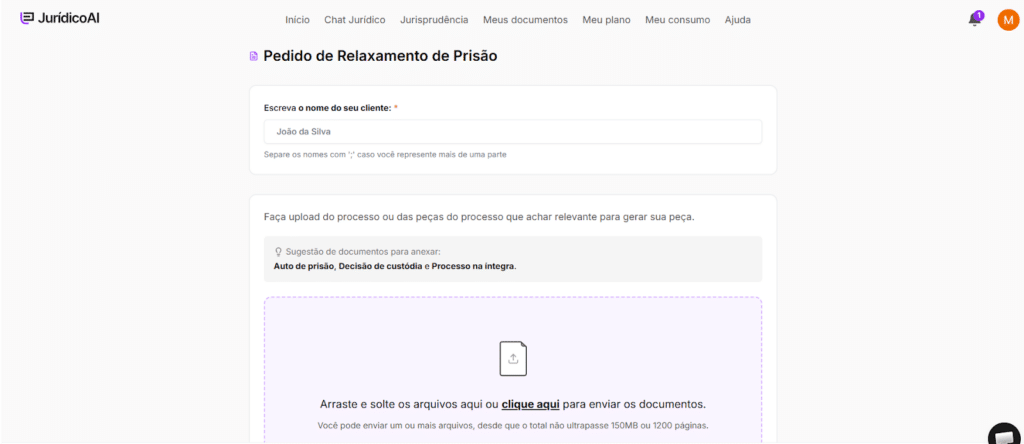
Task: Check the Meu consumo page
Action: (x=677, y=20)
